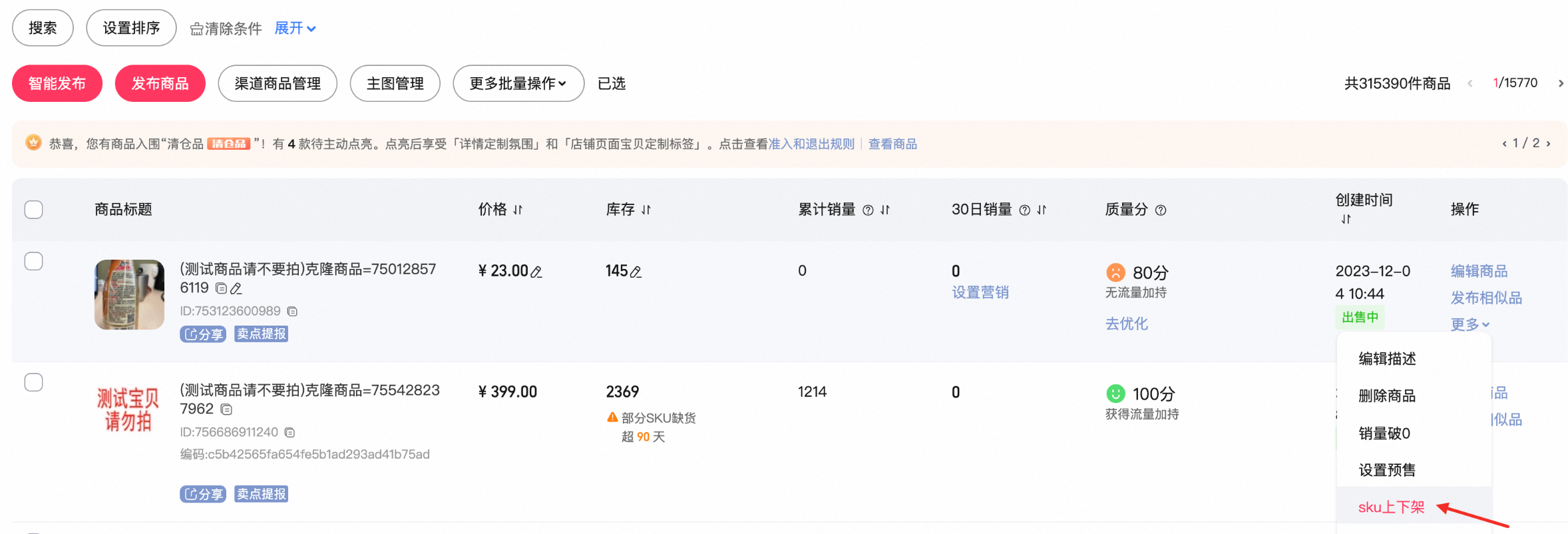The width and height of the screenshot is (1568, 534).
Task: Show help for 30日销量
Action: (1025, 210)
